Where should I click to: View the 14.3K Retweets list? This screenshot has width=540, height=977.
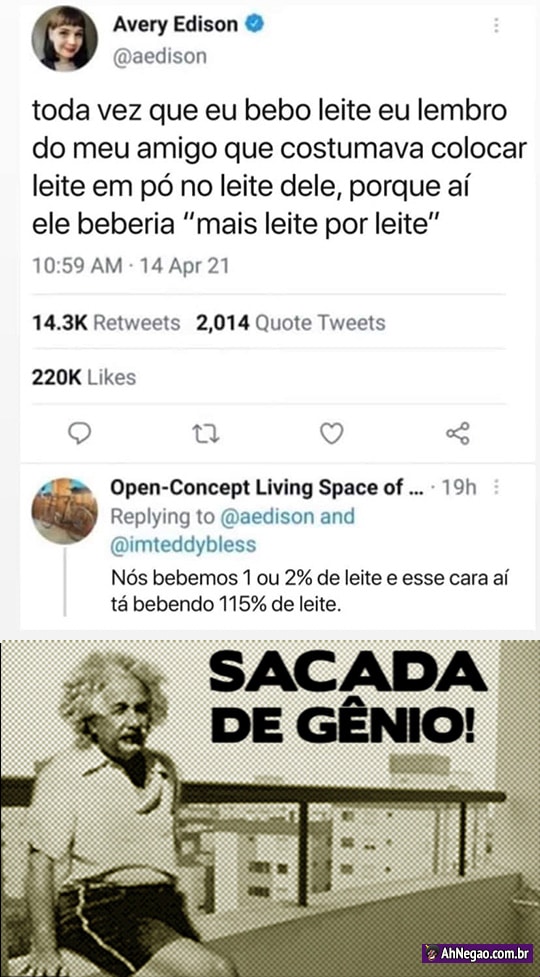pyautogui.click(x=106, y=323)
